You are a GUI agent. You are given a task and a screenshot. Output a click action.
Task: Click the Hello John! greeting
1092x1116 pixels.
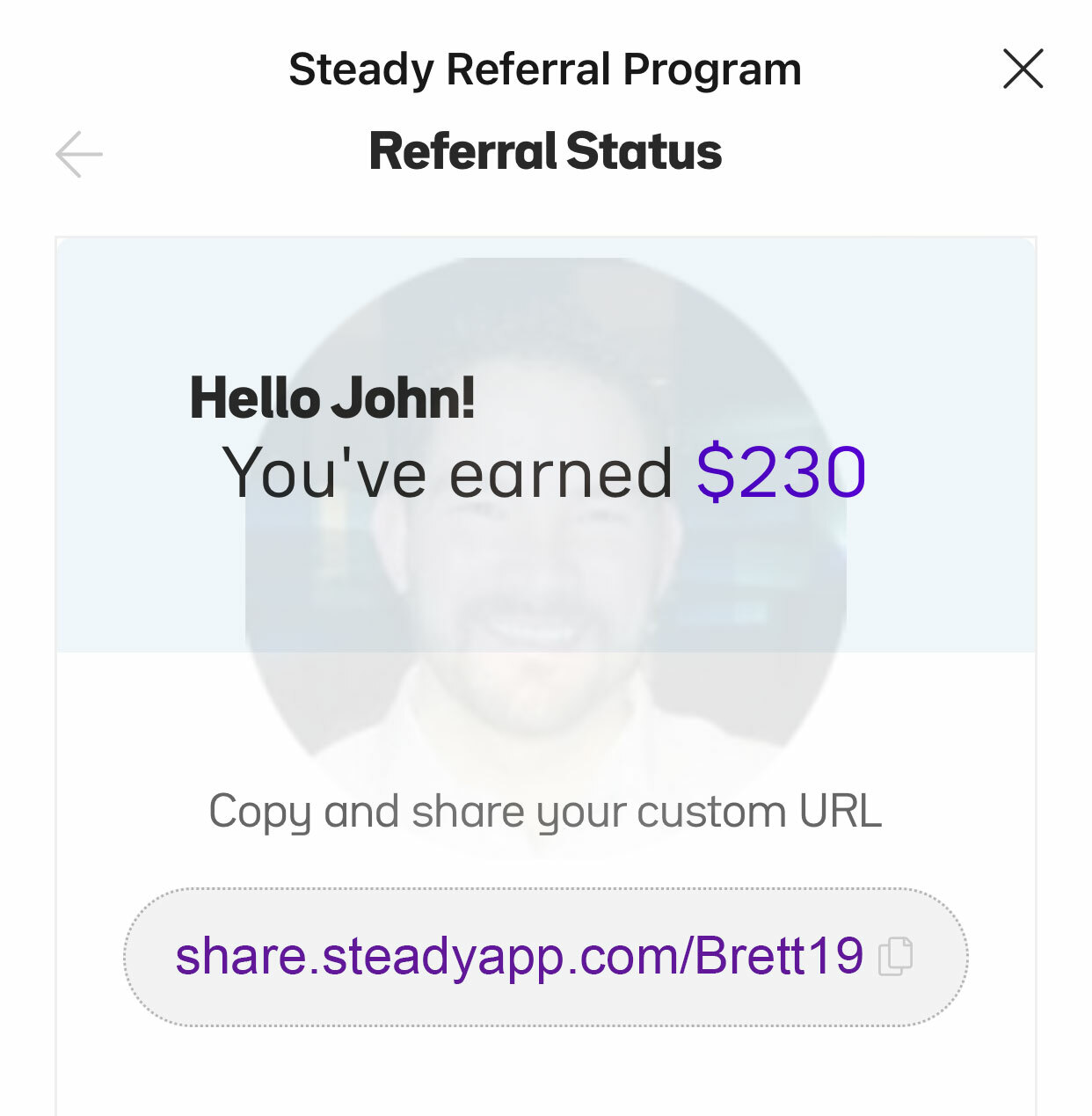[x=332, y=398]
